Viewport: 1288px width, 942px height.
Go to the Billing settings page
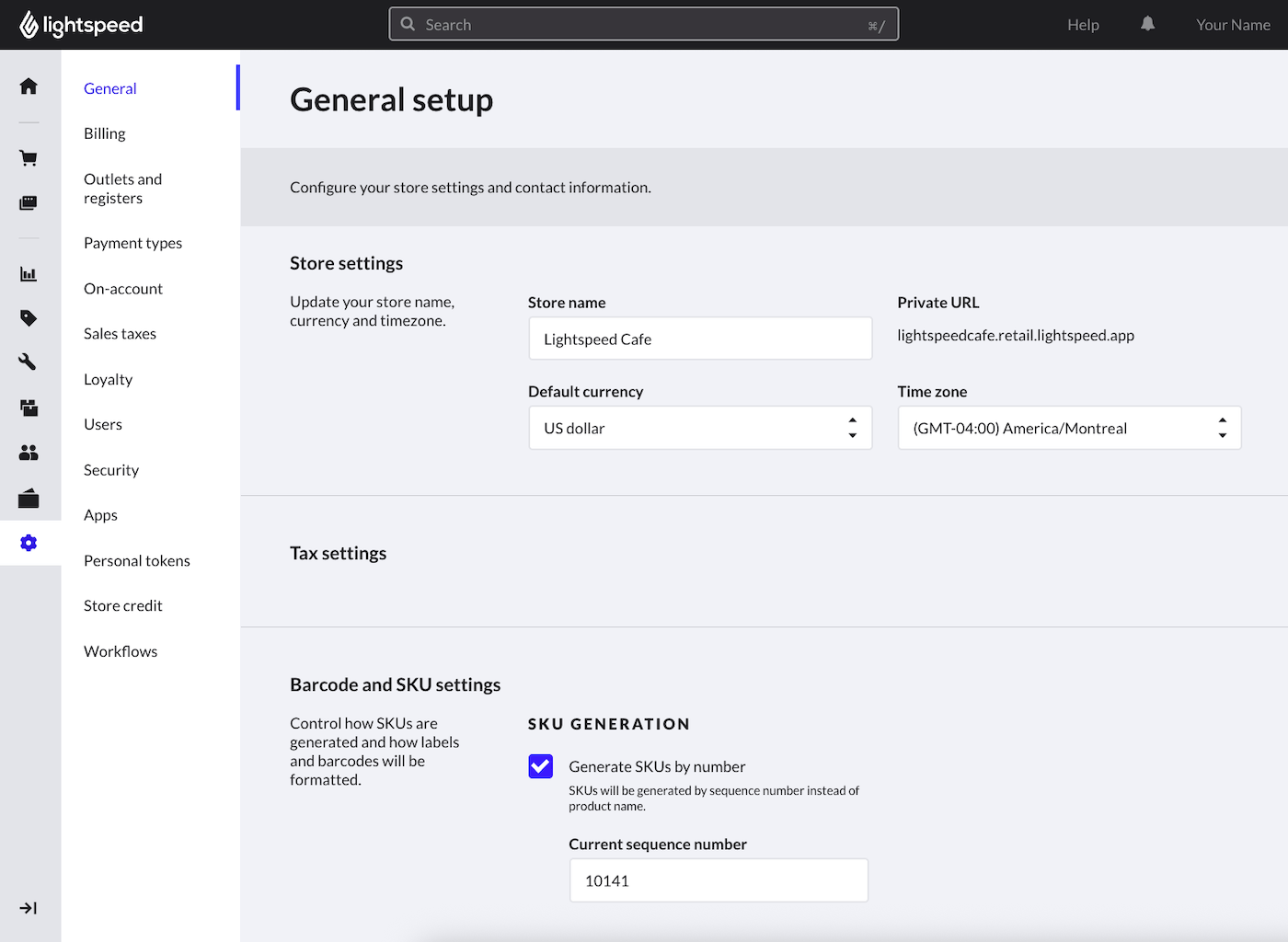click(x=104, y=132)
